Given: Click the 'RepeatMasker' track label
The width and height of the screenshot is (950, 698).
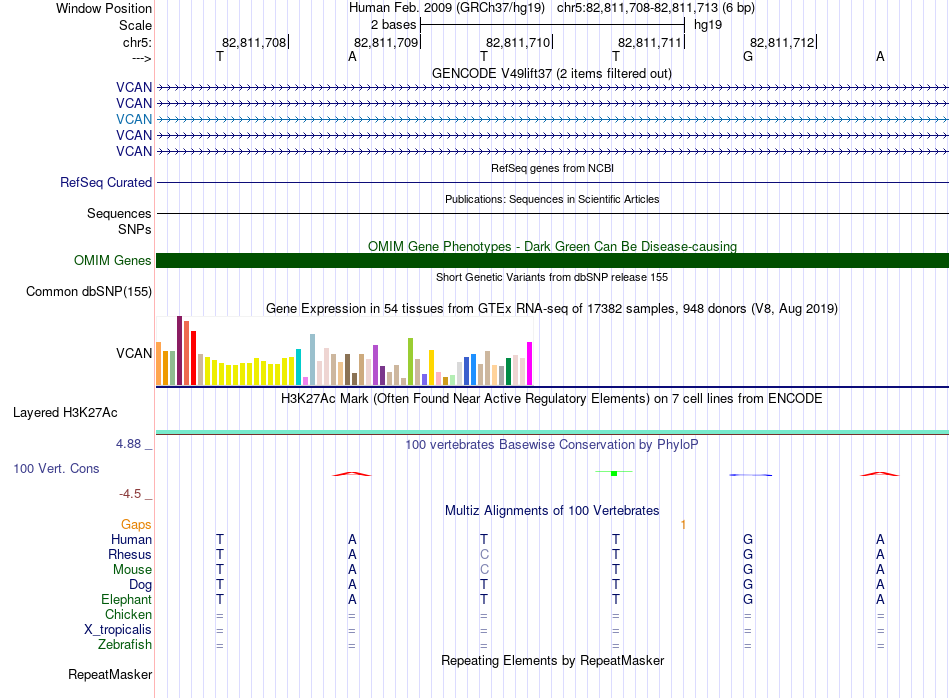Looking at the screenshot, I should [x=110, y=674].
